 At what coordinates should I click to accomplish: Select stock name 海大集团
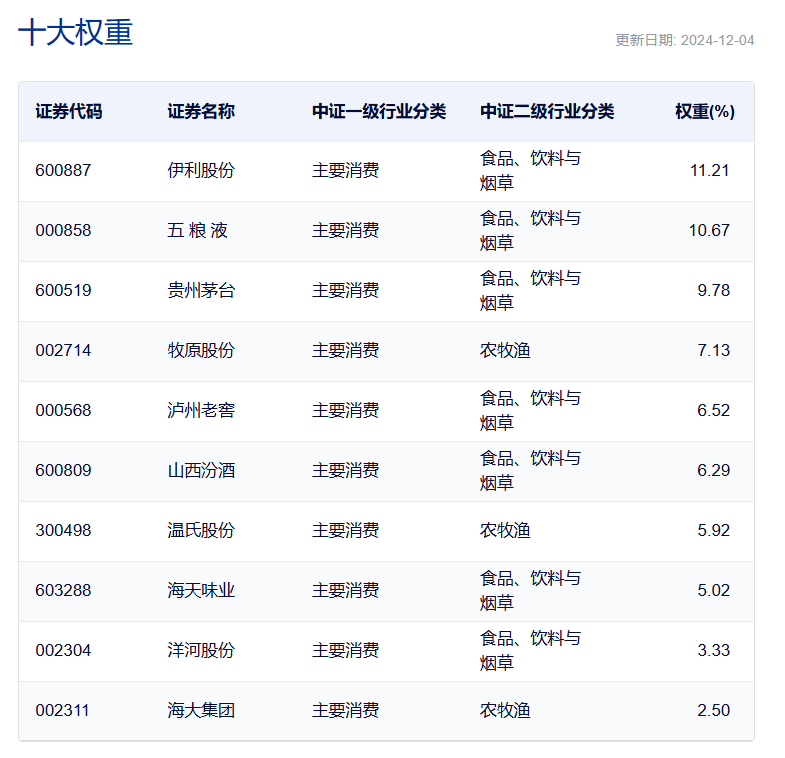coord(201,711)
